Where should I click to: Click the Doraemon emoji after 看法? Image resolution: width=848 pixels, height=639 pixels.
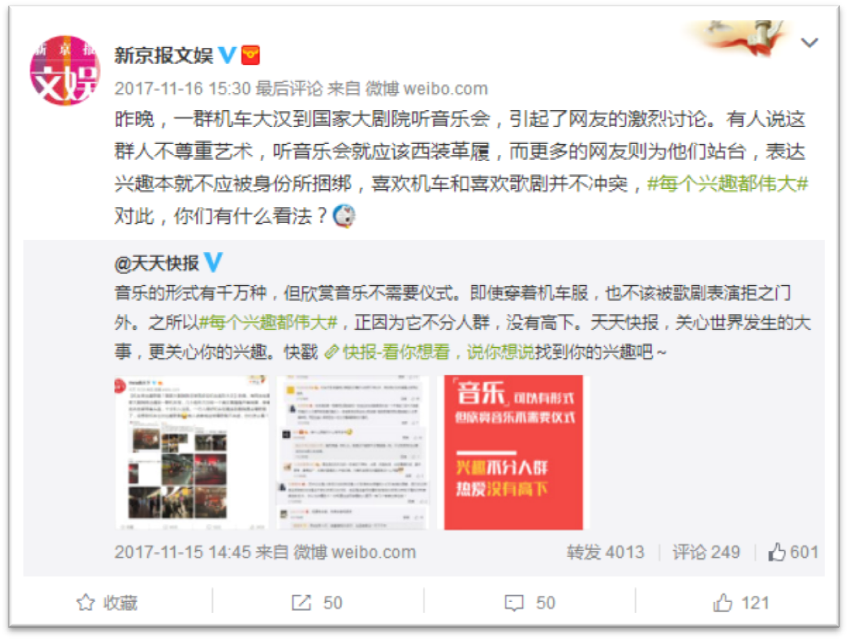[x=344, y=216]
